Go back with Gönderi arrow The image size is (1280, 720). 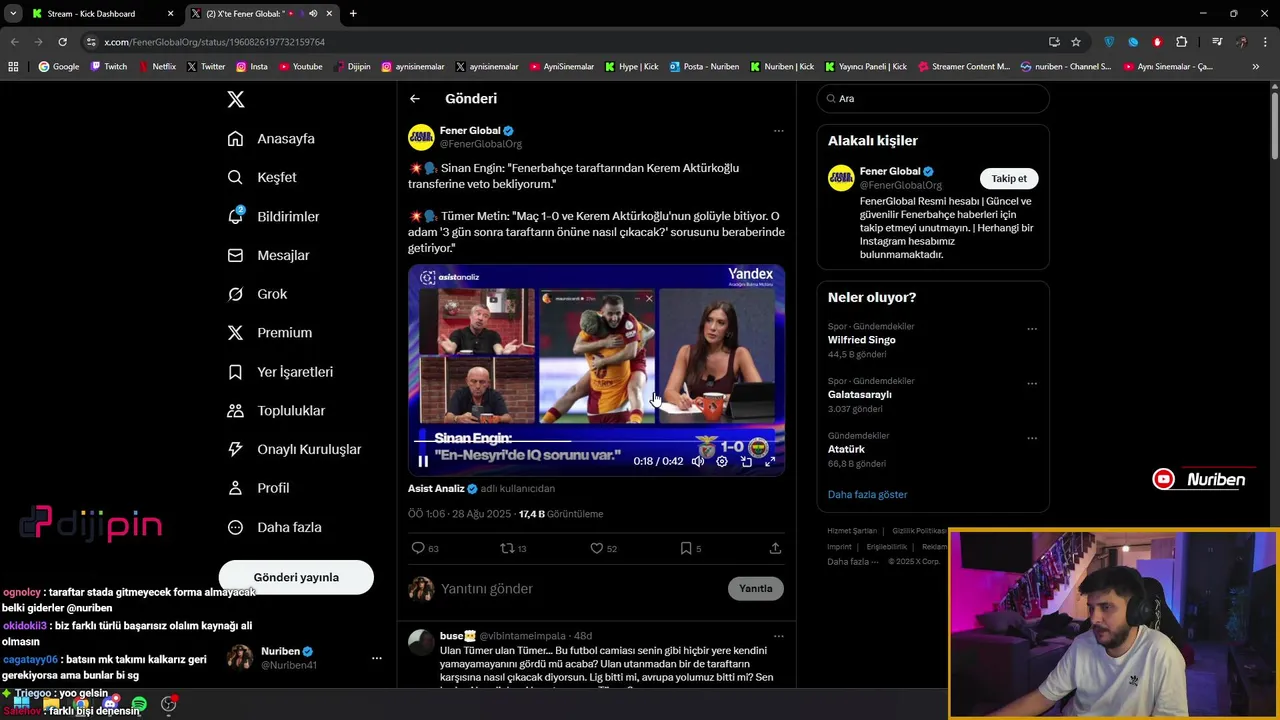415,99
